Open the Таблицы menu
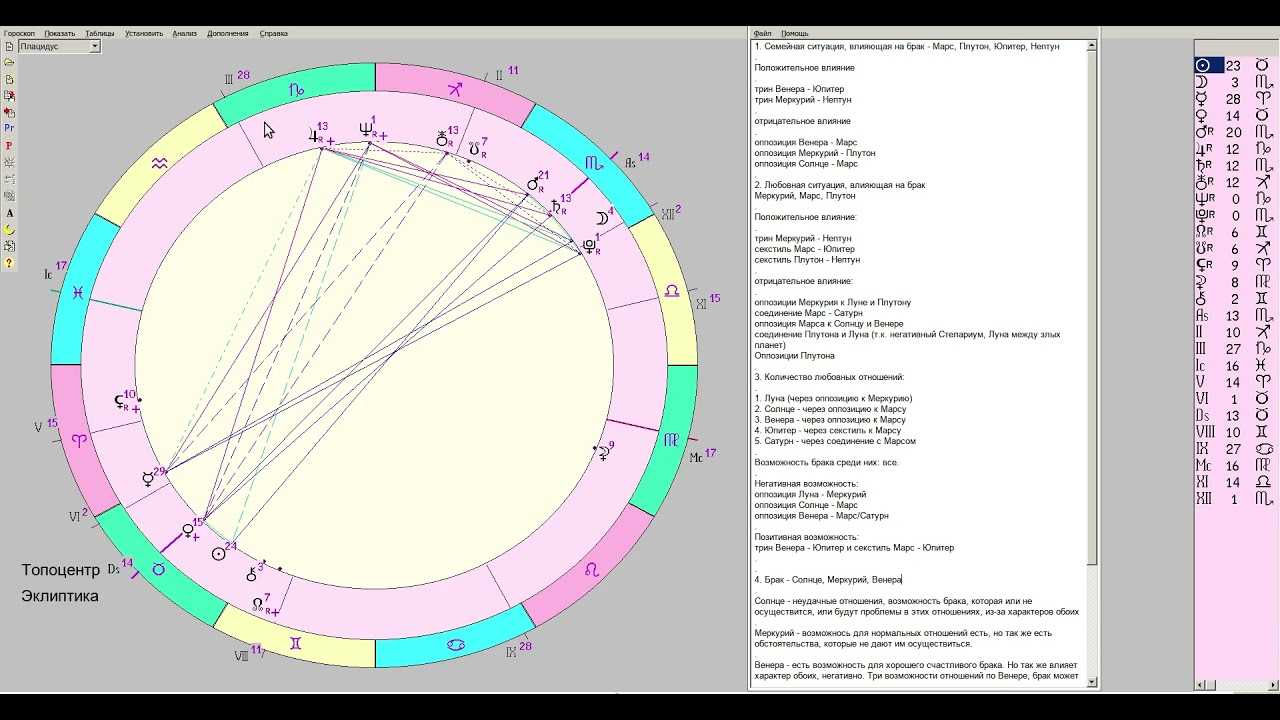This screenshot has width=1280, height=720. (100, 33)
